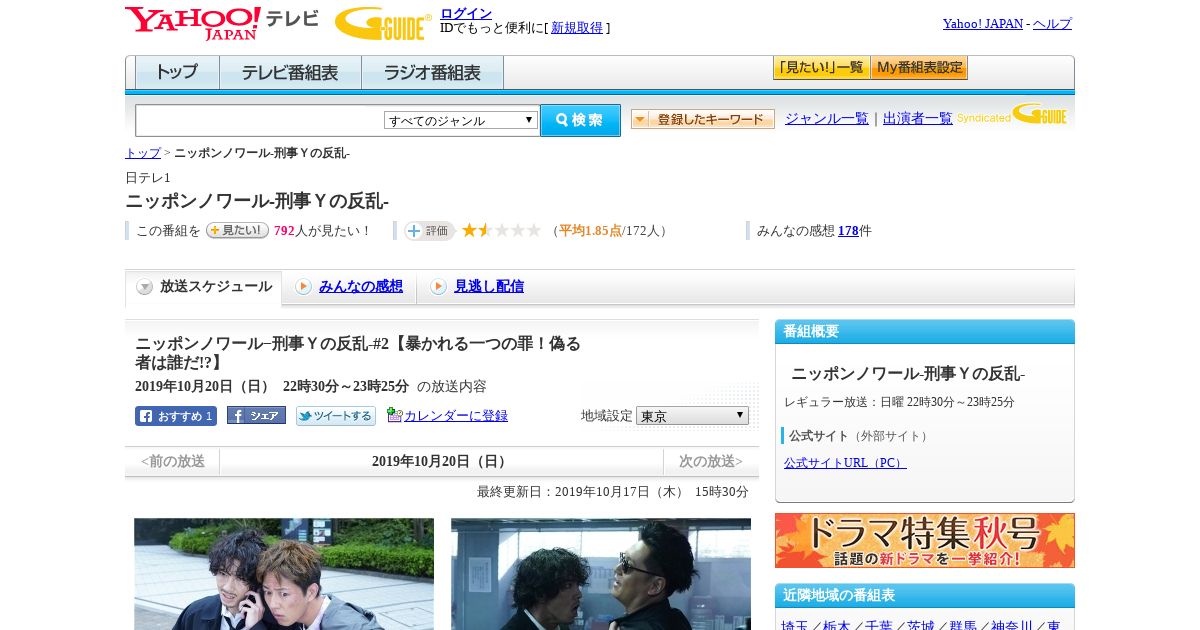Click the 評価 plus rating button
The width and height of the screenshot is (1200, 630).
tap(429, 230)
